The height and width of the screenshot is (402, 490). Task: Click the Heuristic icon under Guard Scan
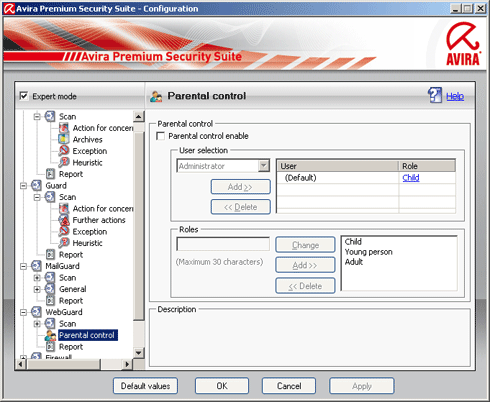tap(64, 243)
